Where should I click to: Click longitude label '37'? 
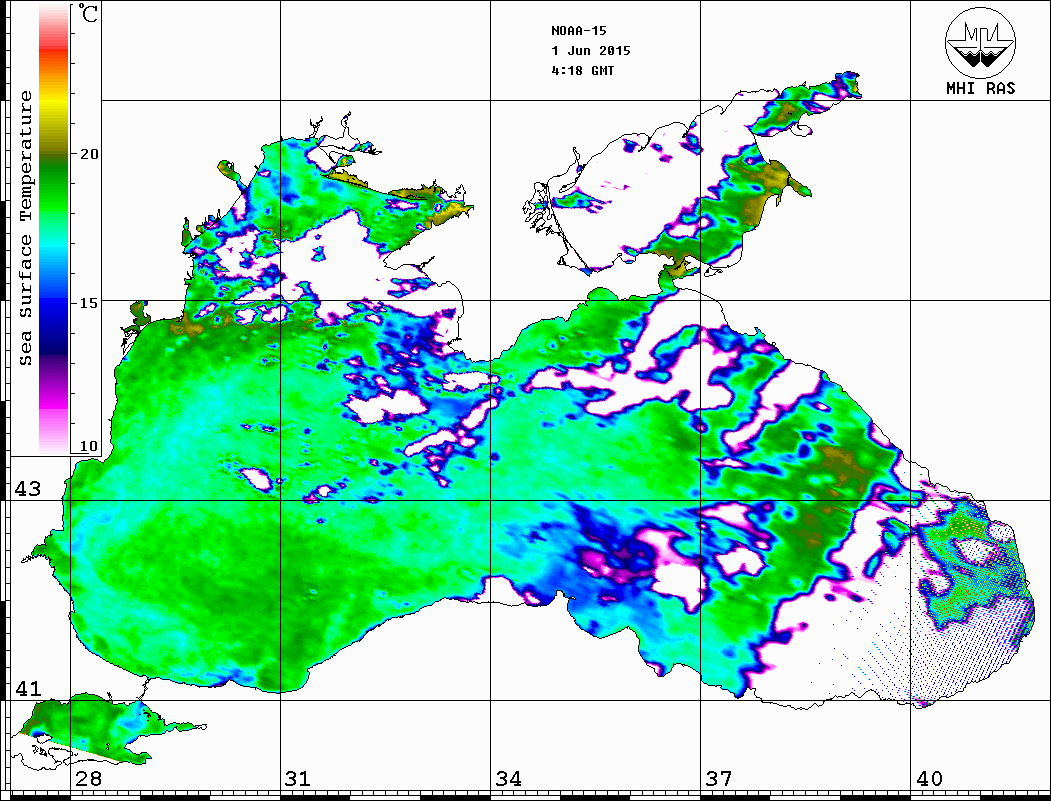[719, 779]
